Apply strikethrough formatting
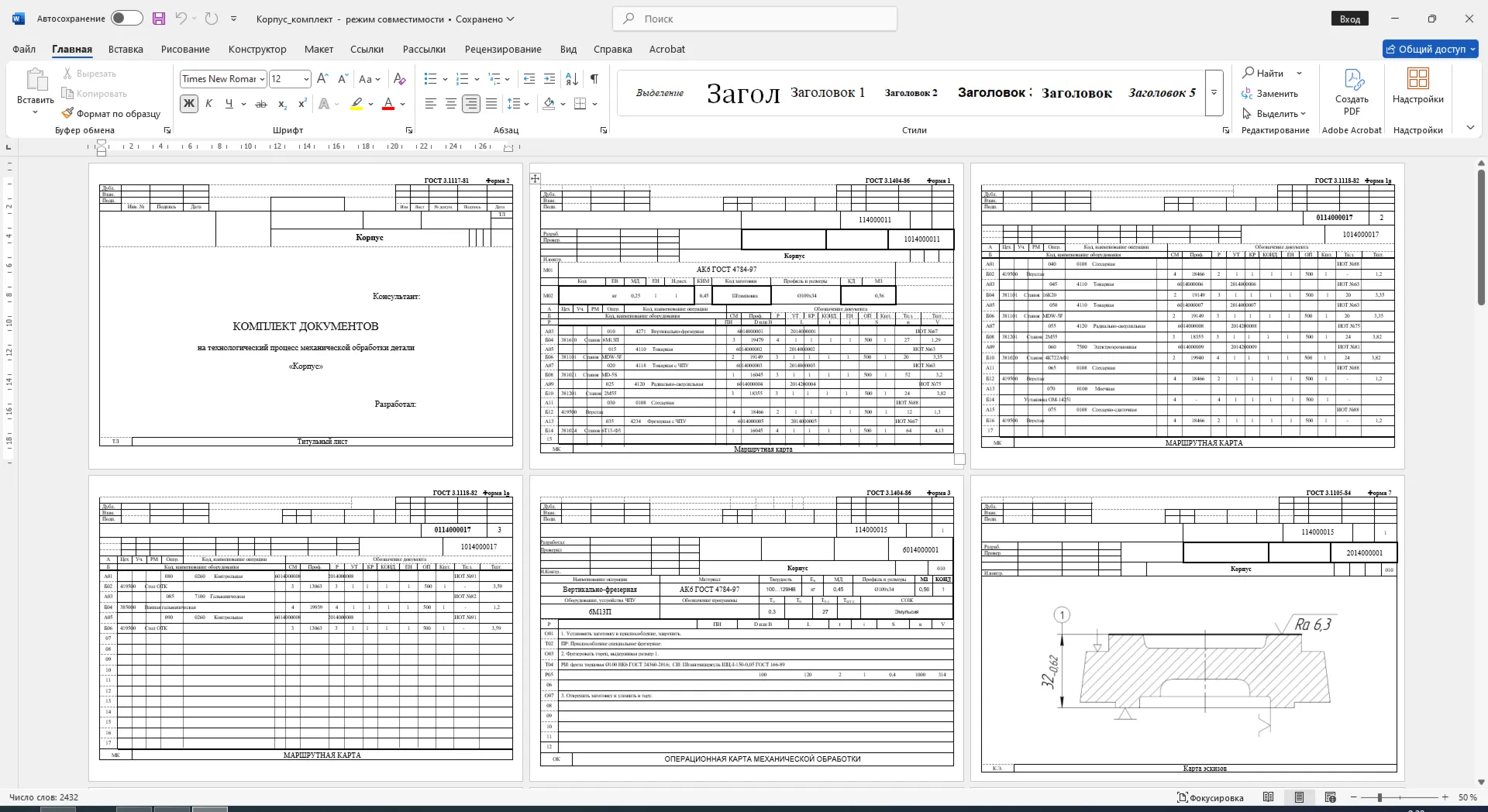 click(x=261, y=104)
